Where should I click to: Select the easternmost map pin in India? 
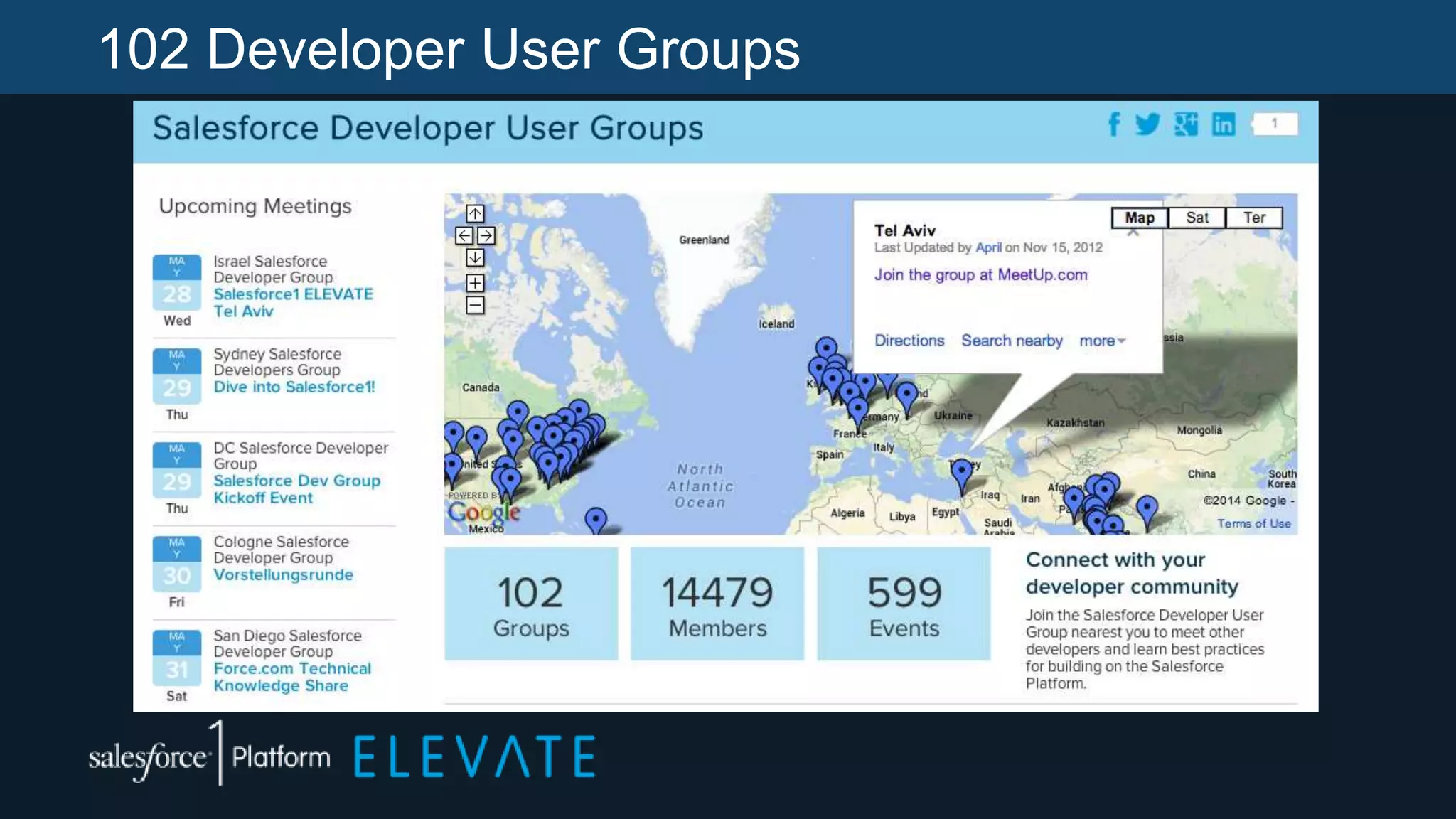(1147, 512)
